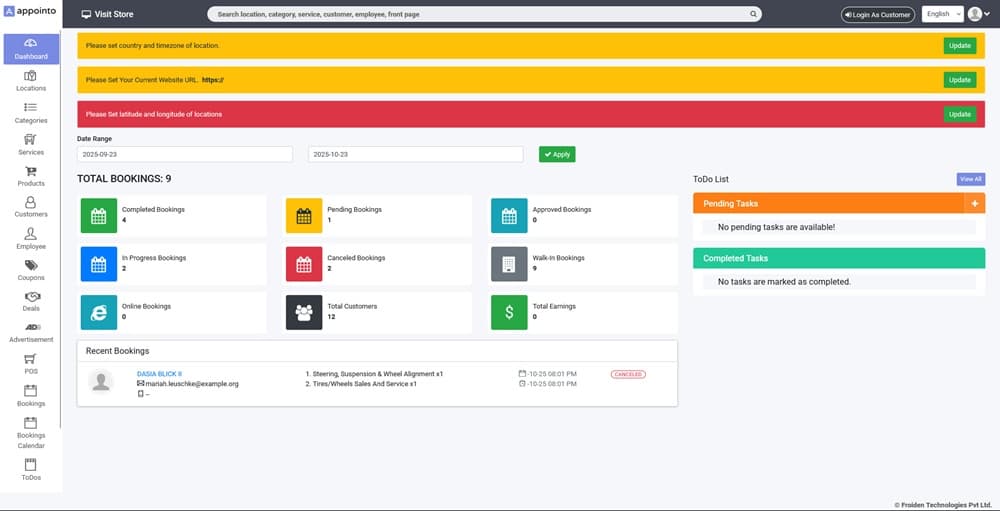The height and width of the screenshot is (511, 1000).
Task: Open the ToDos menu item
Action: 30,470
